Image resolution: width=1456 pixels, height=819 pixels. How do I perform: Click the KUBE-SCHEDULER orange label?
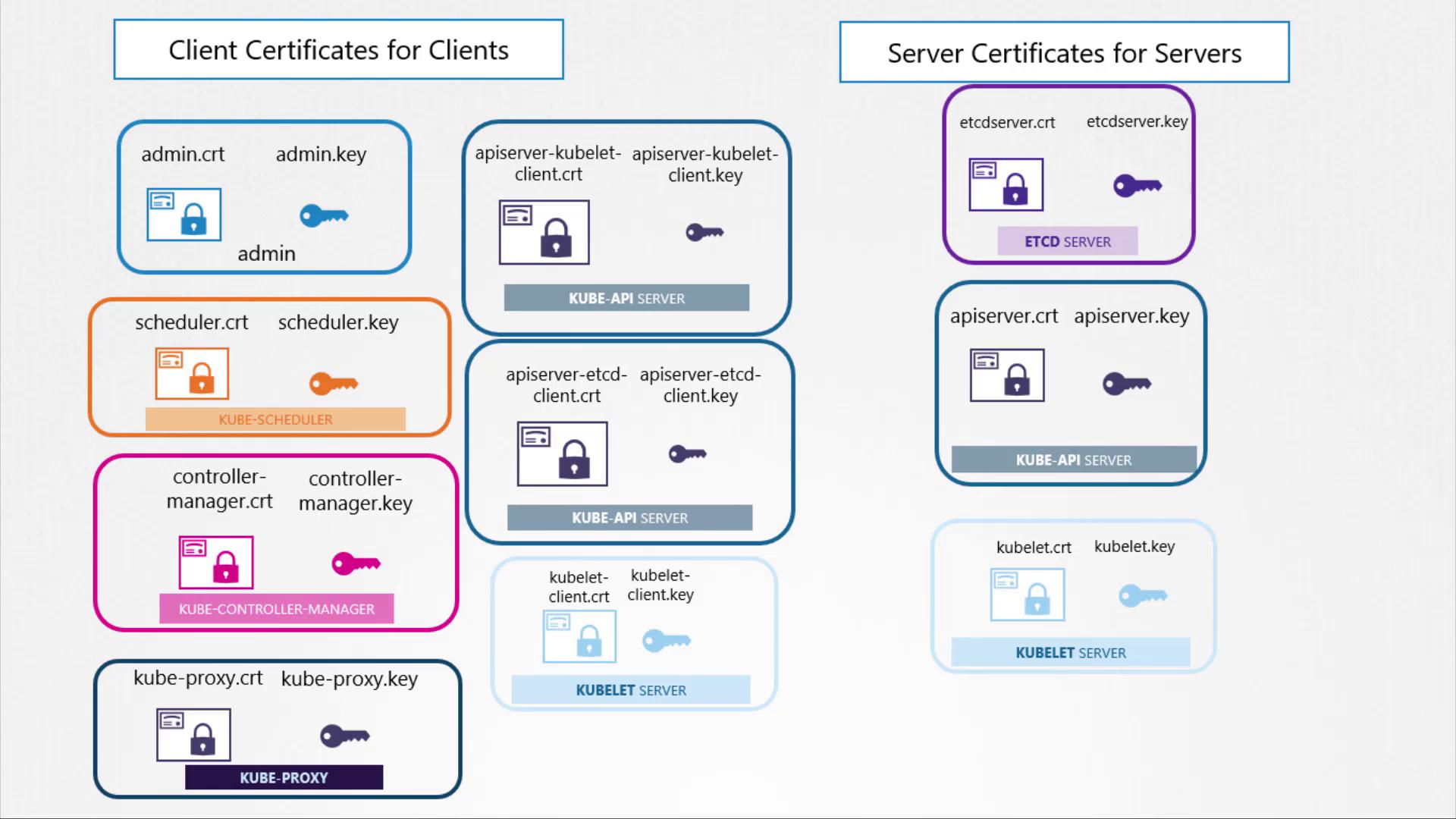pyautogui.click(x=275, y=419)
